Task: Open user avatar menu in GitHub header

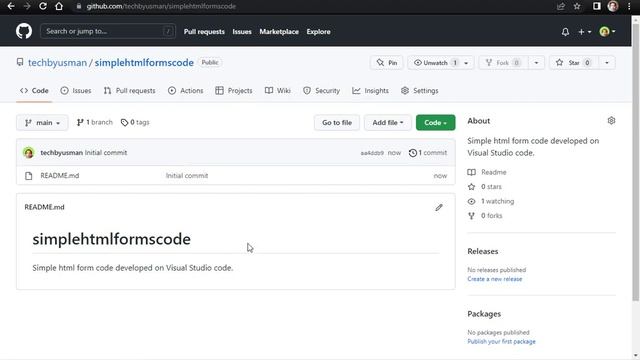Action: coord(607,31)
